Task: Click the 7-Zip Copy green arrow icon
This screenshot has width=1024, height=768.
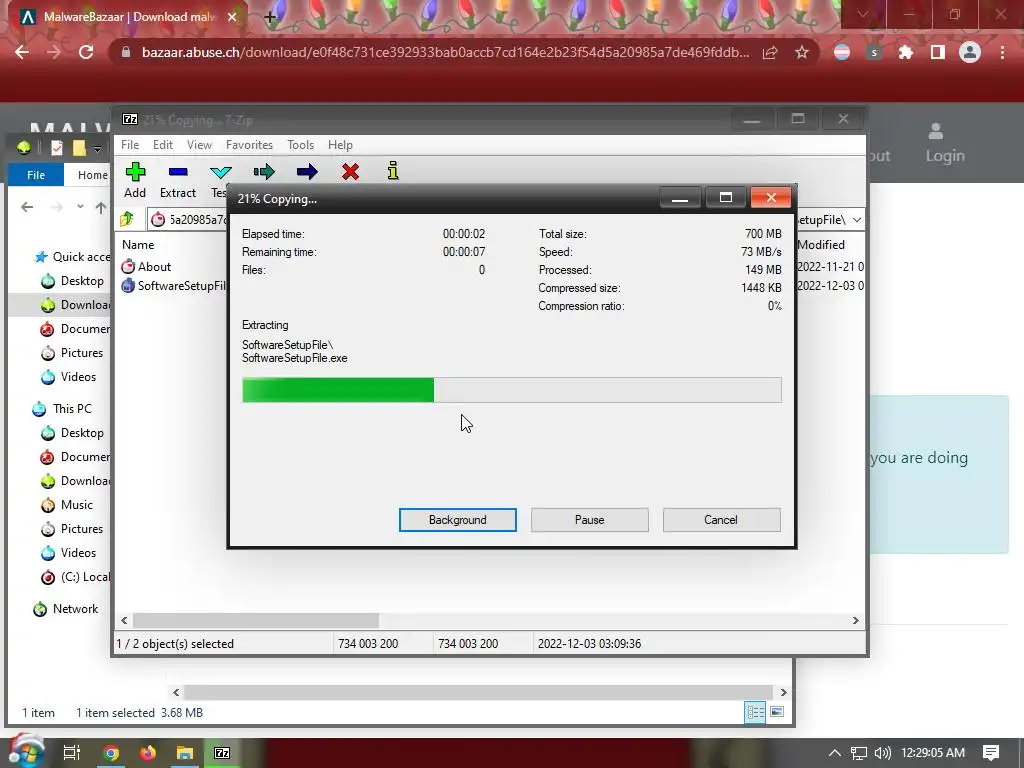Action: pos(264,172)
